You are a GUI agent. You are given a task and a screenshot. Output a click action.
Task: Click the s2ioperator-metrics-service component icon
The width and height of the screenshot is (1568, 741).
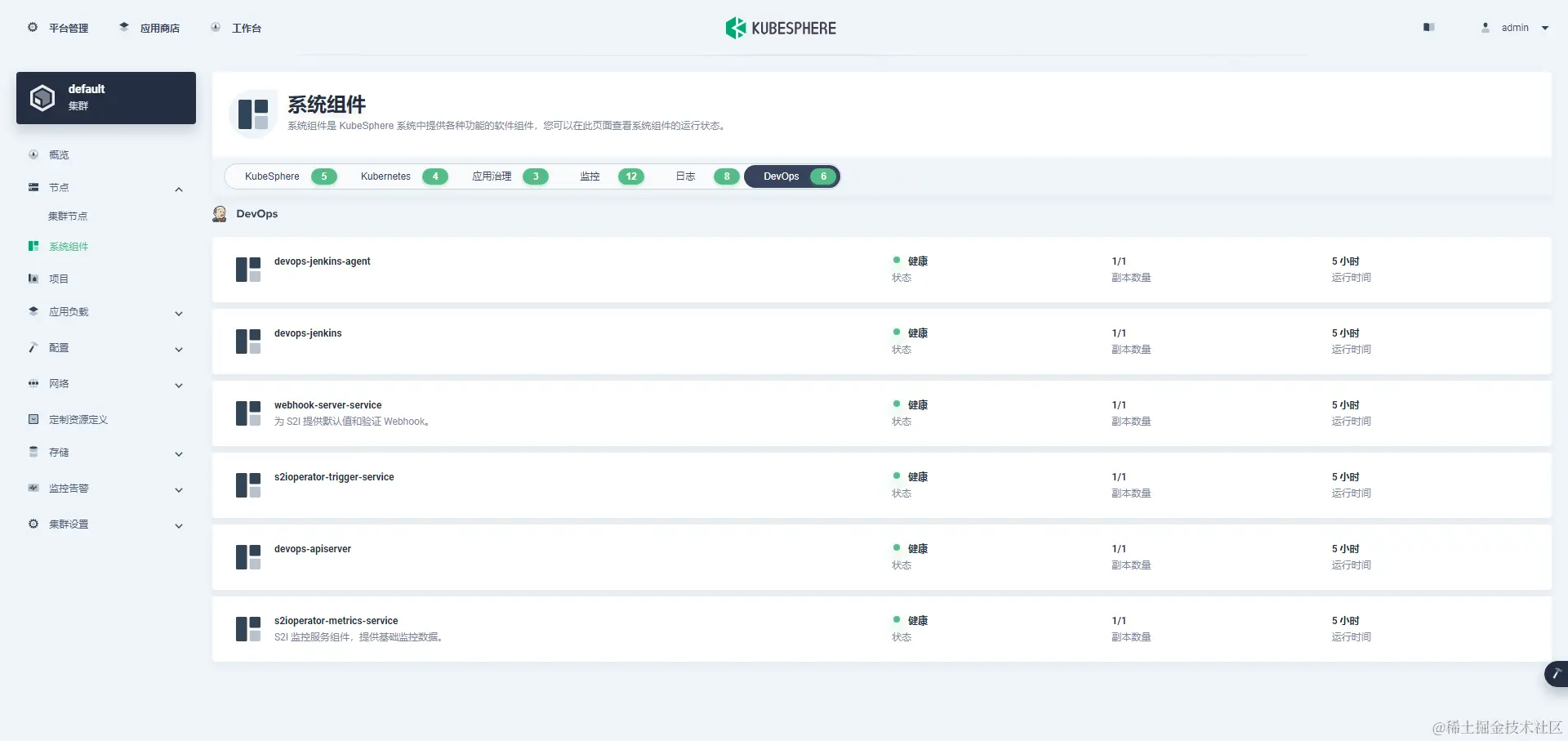248,629
